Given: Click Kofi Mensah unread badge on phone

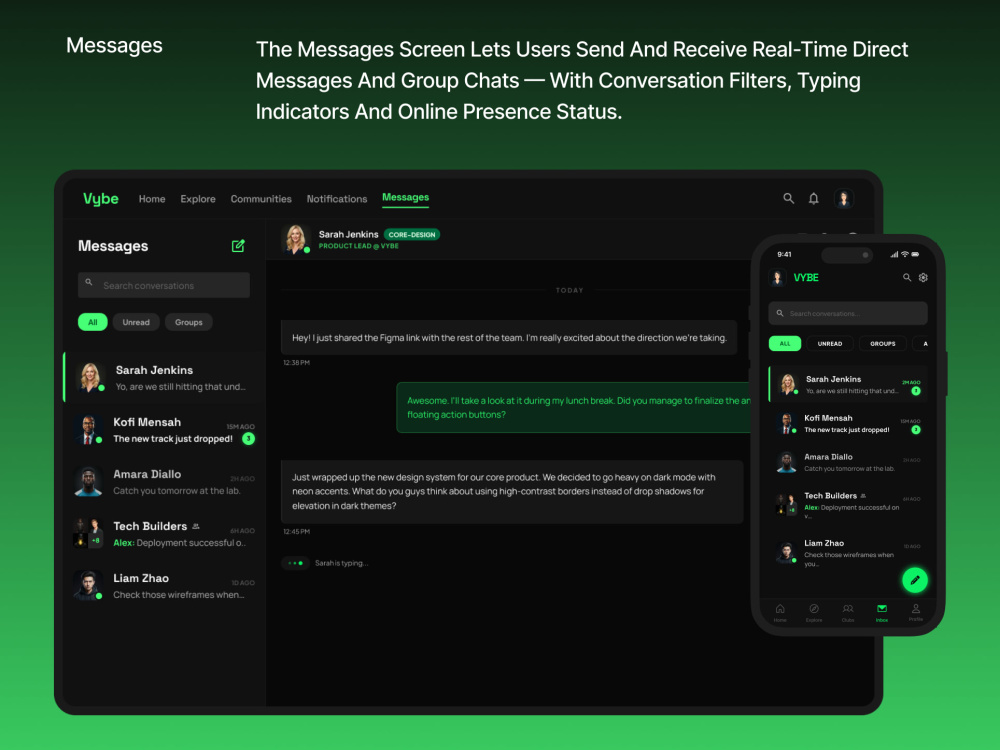Looking at the screenshot, I should tap(916, 430).
